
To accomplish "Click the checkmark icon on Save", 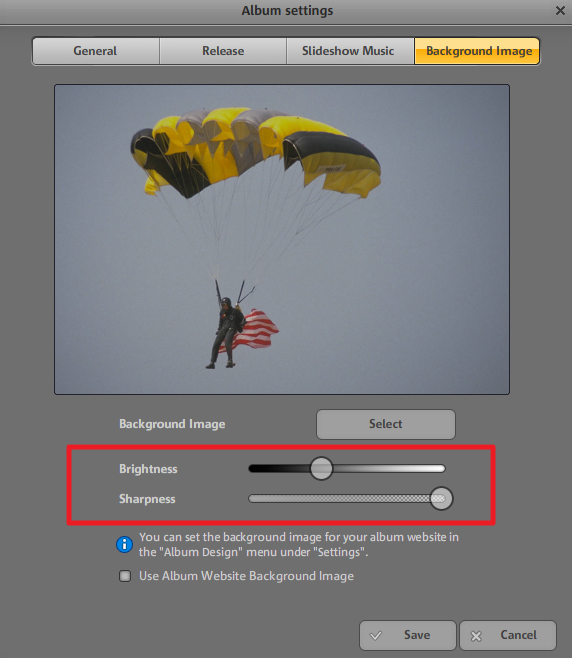I will 376,636.
